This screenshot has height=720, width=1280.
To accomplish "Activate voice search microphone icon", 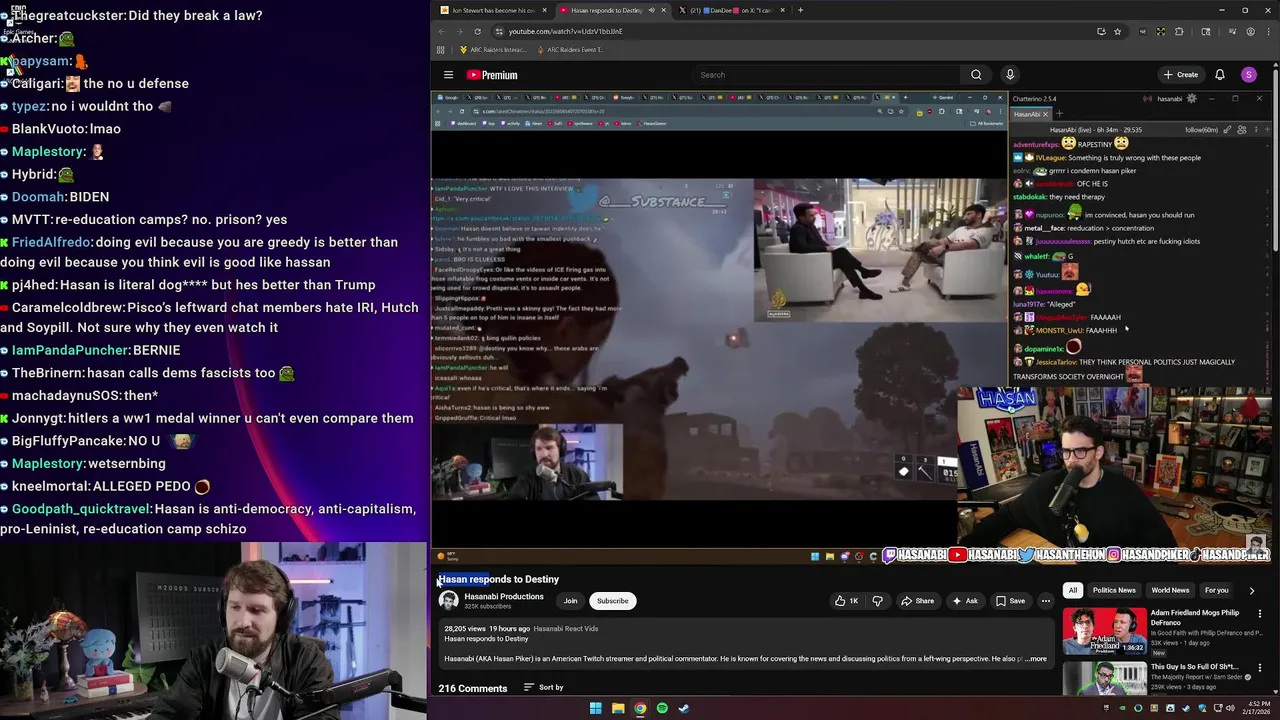I will 1010,75.
